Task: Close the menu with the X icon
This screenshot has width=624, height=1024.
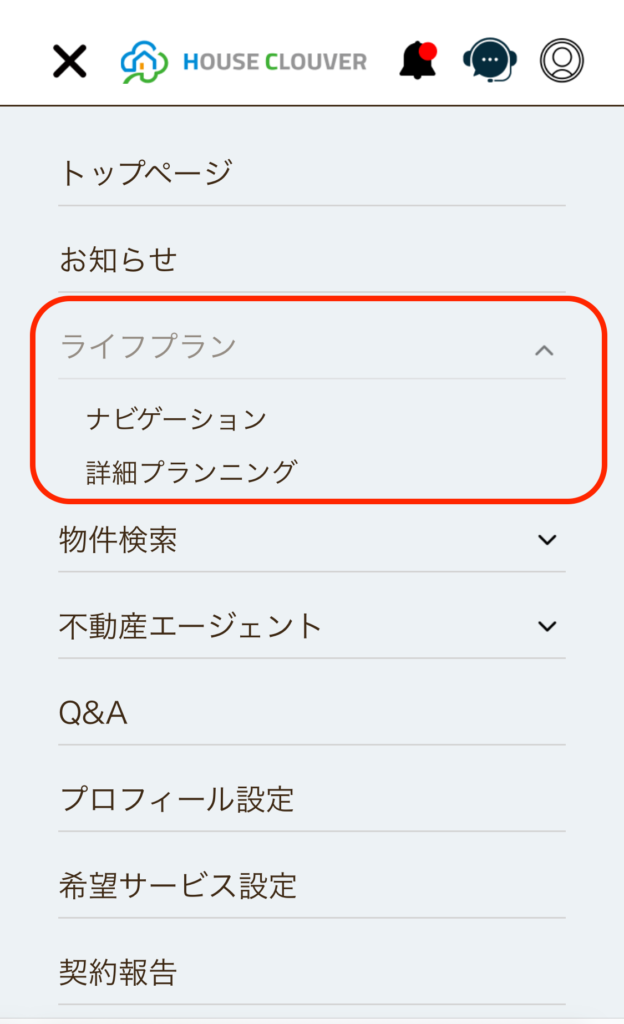Action: tap(69, 61)
